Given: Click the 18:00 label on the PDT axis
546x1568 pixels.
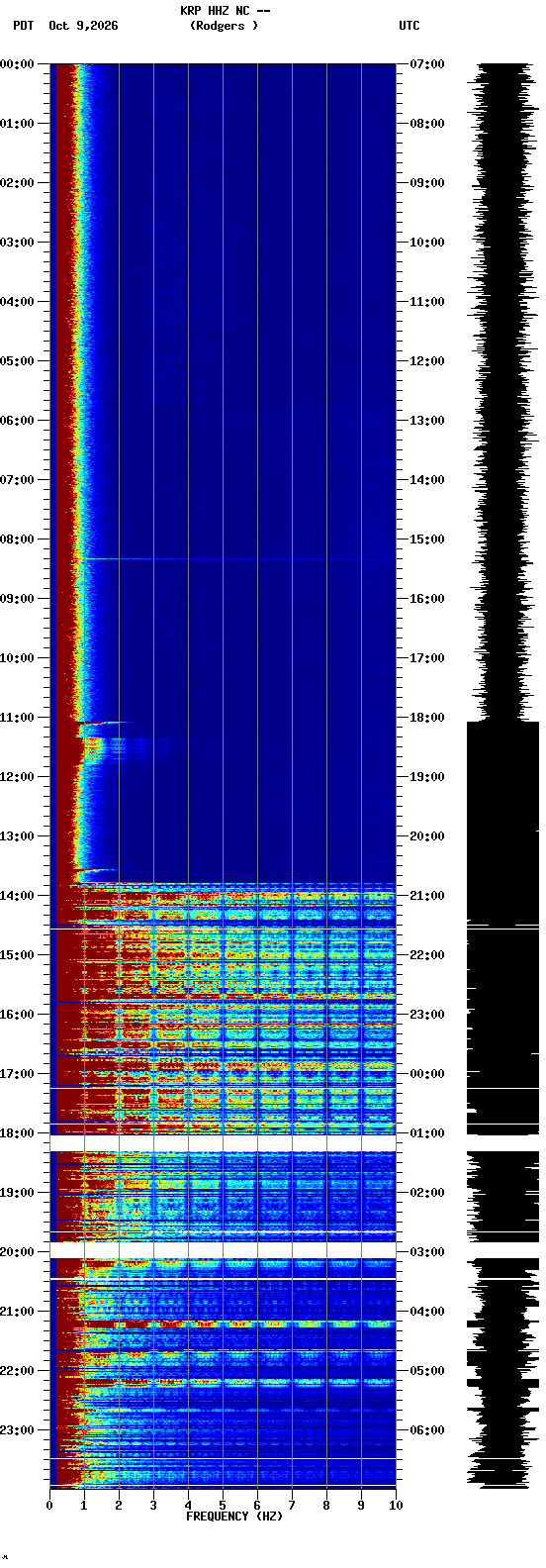Looking at the screenshot, I should pos(17,1133).
